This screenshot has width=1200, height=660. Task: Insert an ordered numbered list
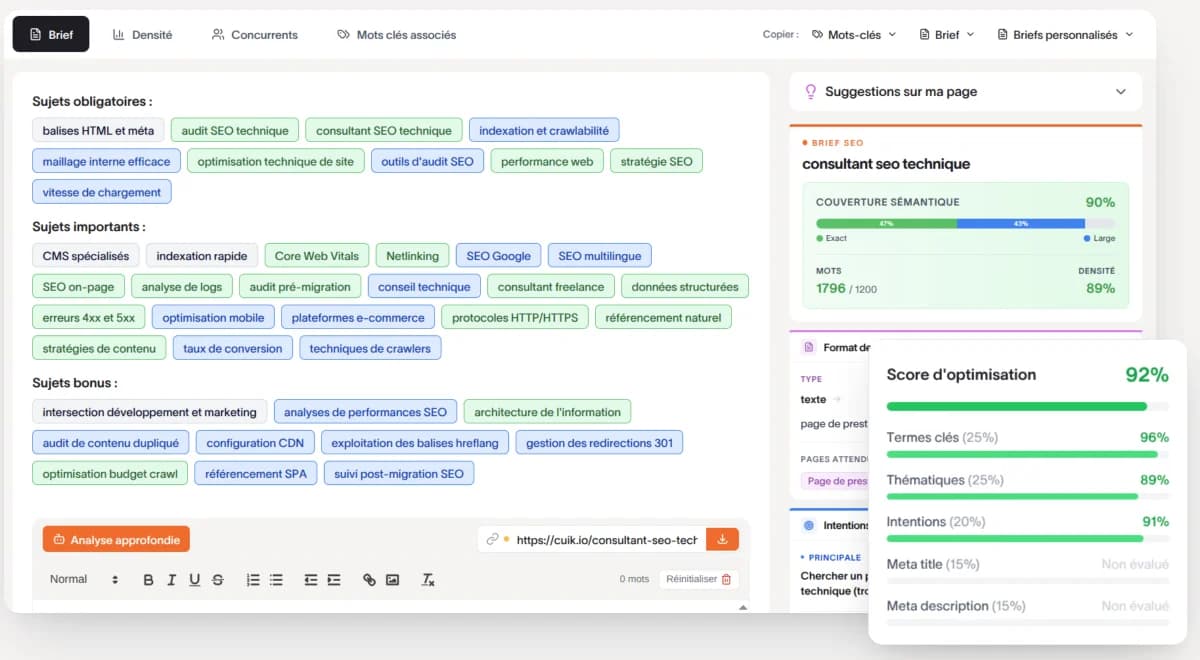point(253,579)
